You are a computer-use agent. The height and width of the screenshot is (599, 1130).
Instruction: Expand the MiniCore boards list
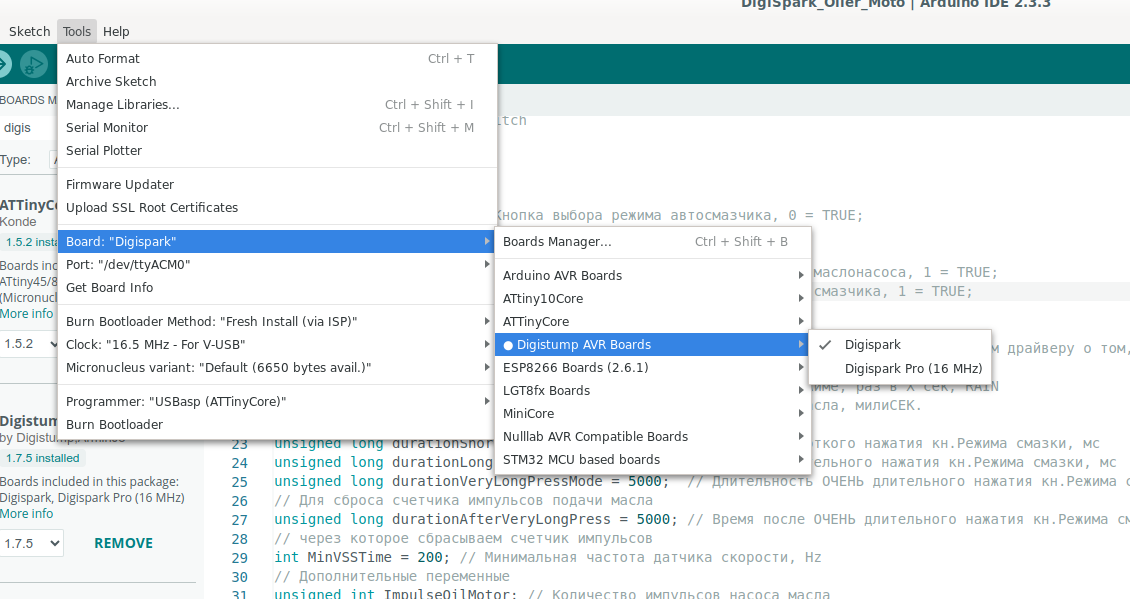pyautogui.click(x=653, y=414)
